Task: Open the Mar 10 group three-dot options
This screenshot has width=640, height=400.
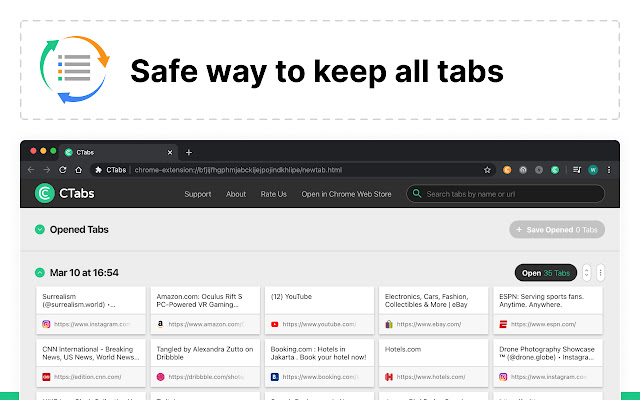Action: tap(600, 273)
